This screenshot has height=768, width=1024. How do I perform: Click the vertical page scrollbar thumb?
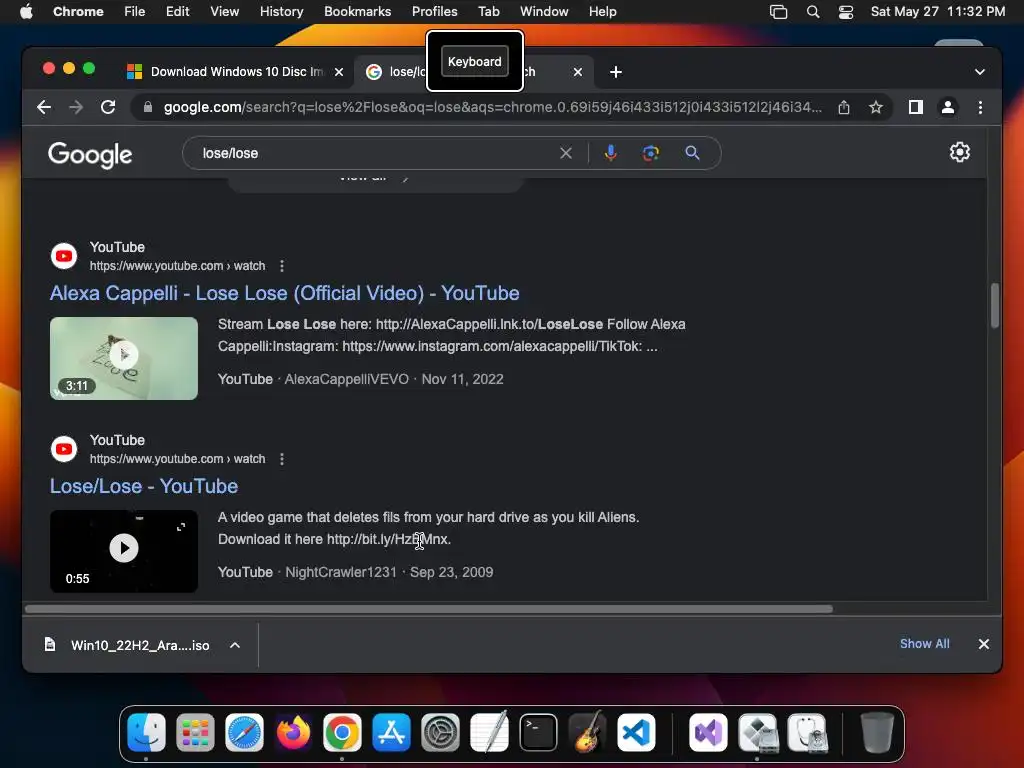tap(995, 305)
